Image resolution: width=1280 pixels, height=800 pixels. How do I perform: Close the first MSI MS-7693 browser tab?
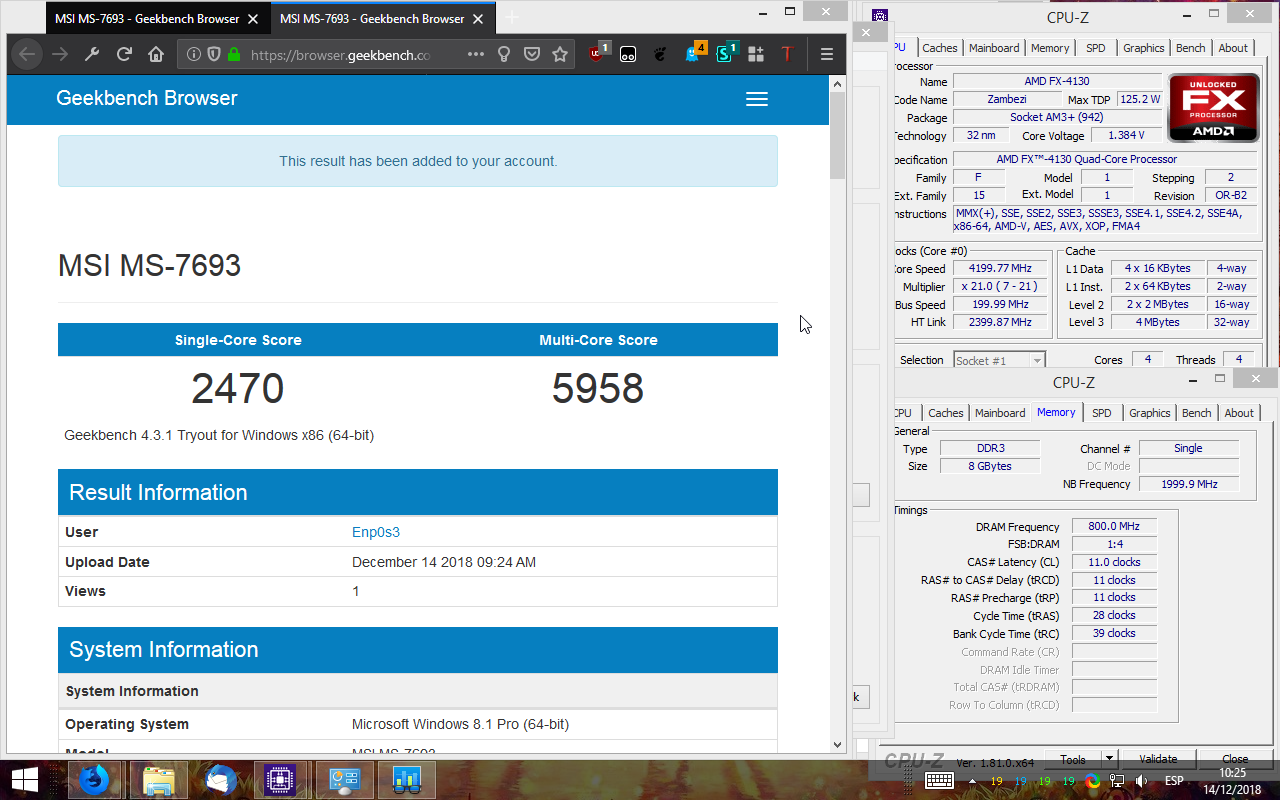[x=253, y=18]
